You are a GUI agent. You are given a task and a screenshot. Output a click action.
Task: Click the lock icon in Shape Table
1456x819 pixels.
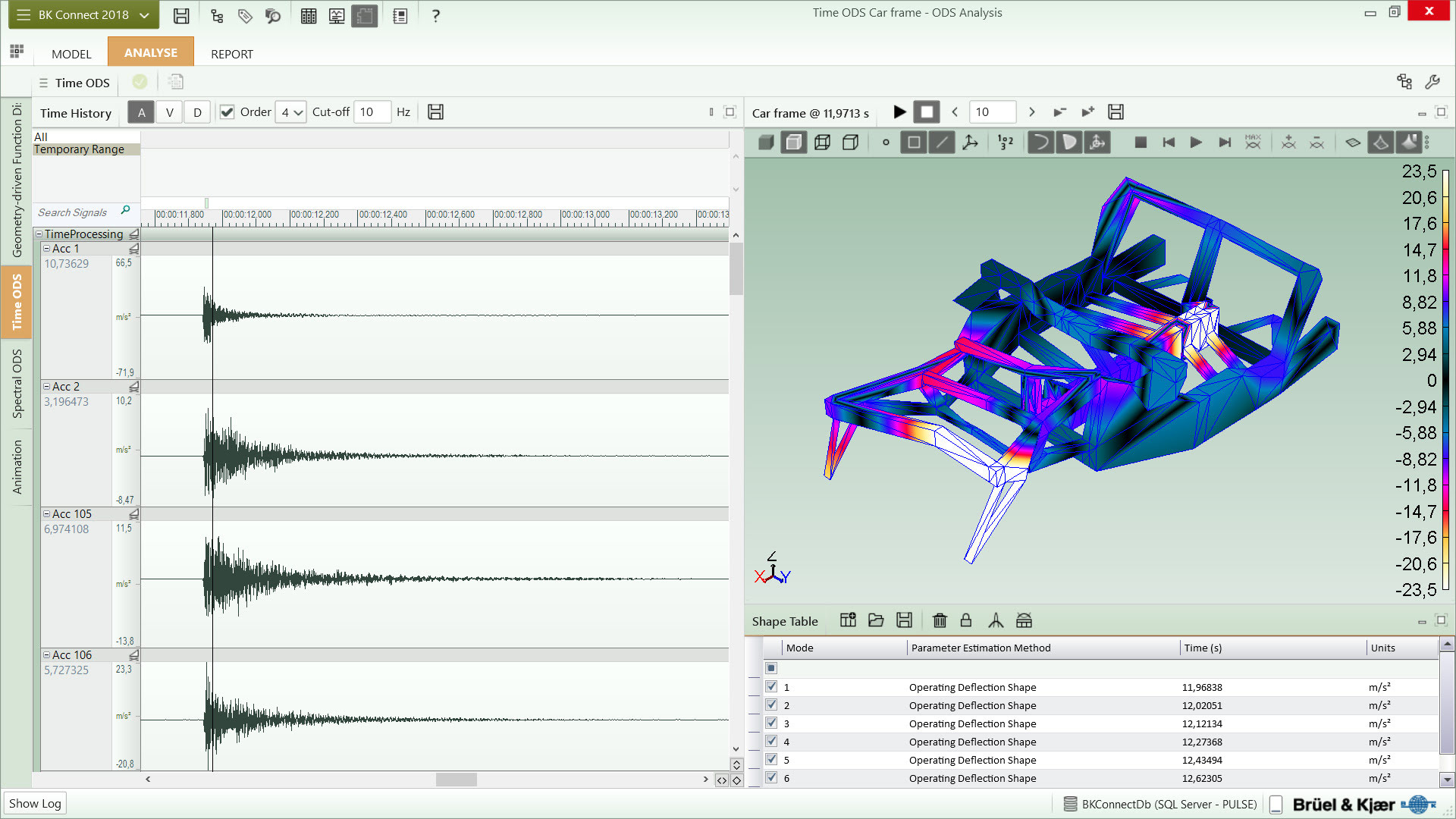[966, 621]
